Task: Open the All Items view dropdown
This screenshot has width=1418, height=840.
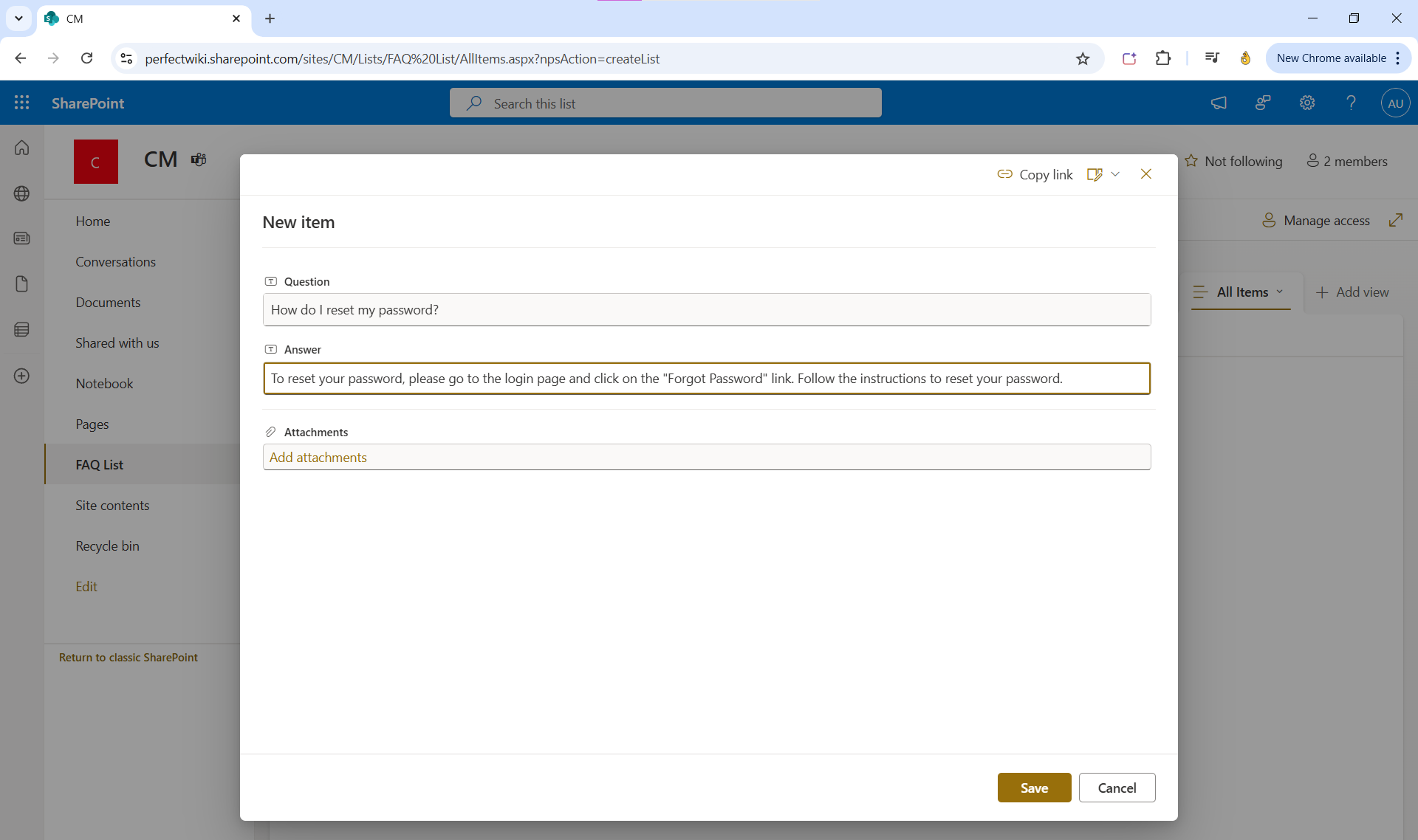Action: pos(1241,292)
